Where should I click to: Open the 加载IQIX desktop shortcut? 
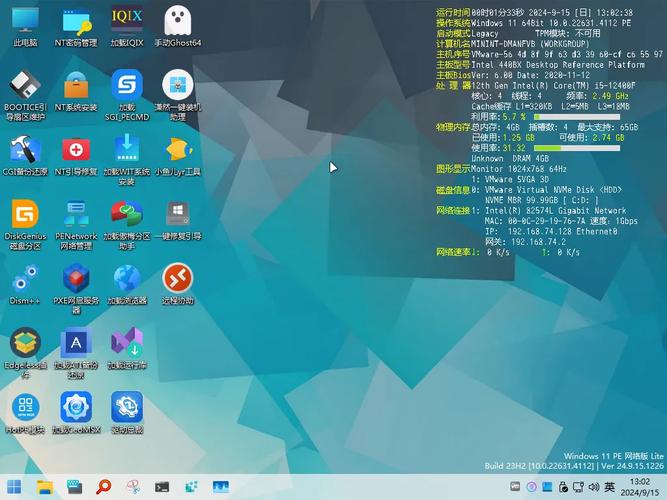127,21
